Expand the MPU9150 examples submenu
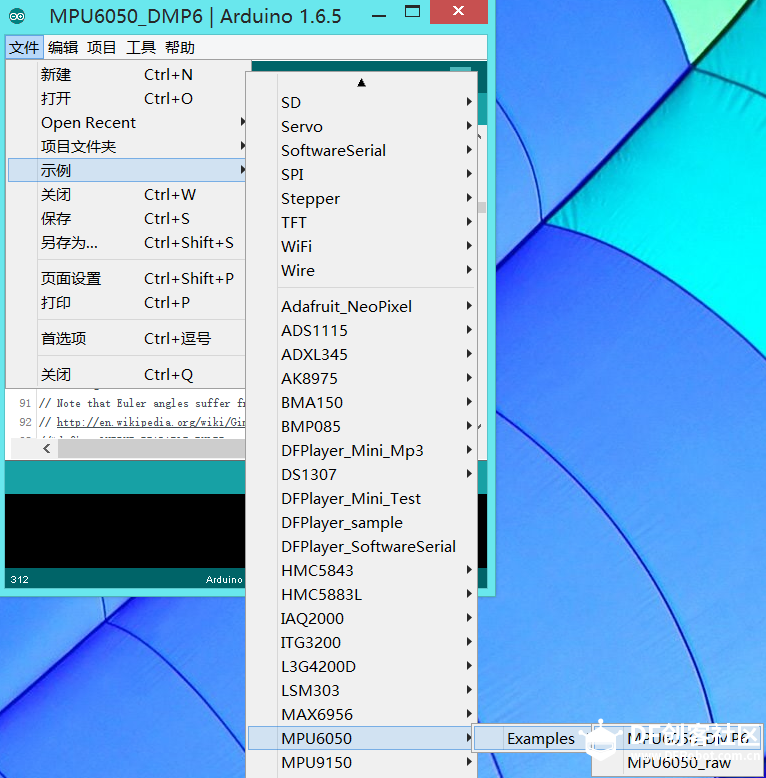The height and width of the screenshot is (778, 766). pyautogui.click(x=362, y=762)
